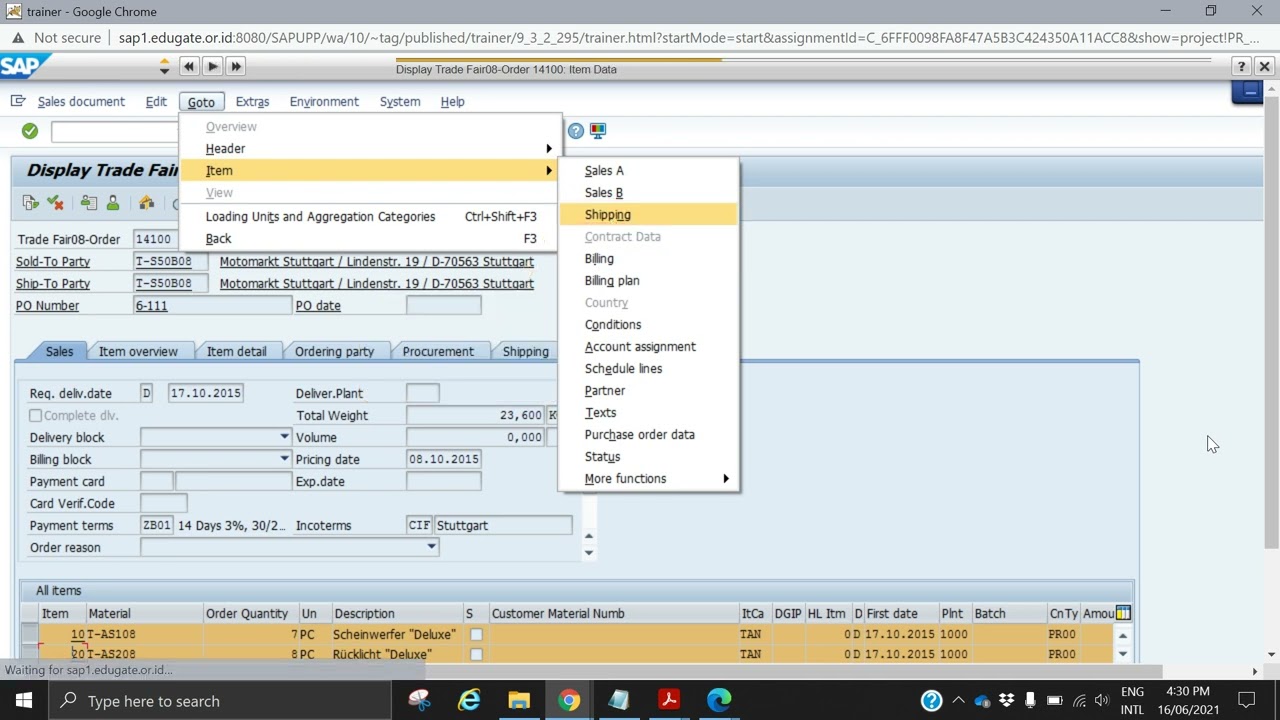Click the orange up/down arrows icon

[164, 66]
